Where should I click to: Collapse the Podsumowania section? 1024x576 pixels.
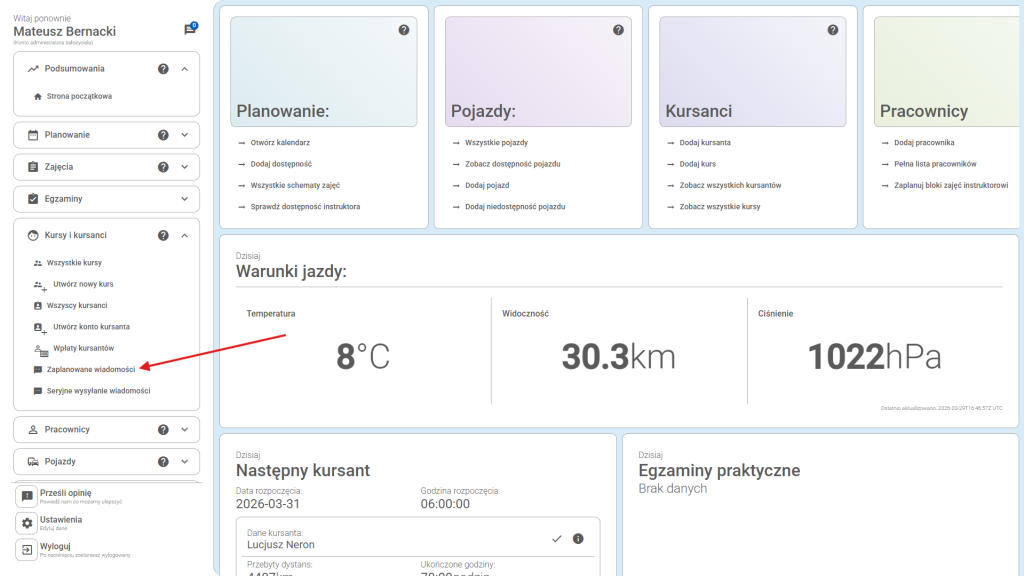point(185,69)
